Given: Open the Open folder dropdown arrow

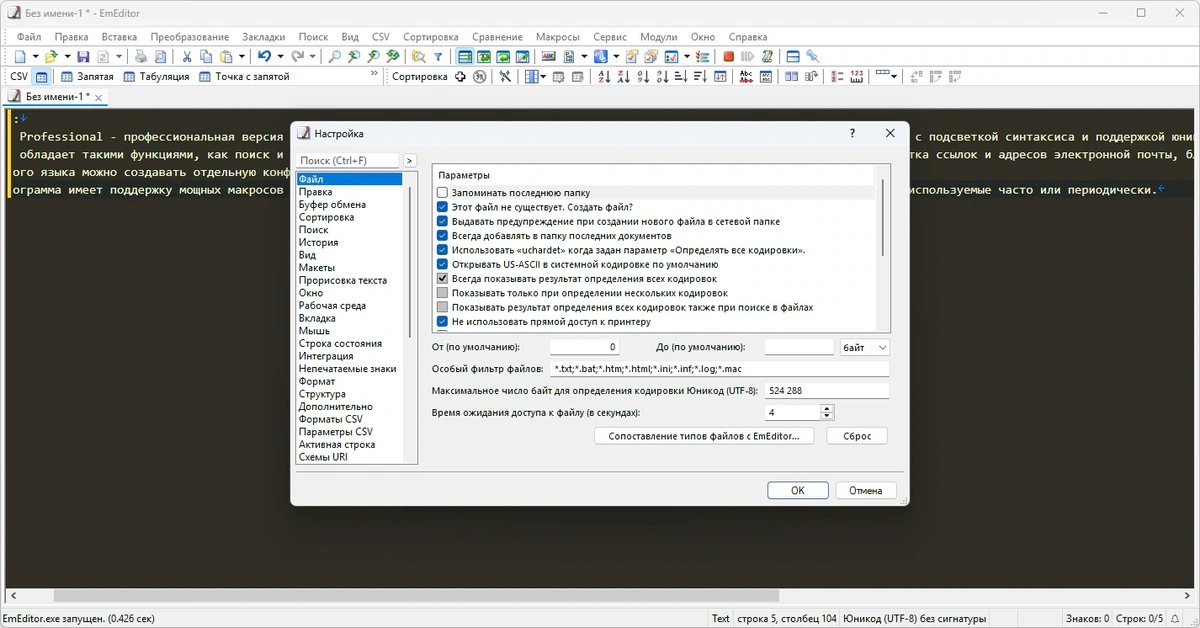Looking at the screenshot, I should 66,56.
